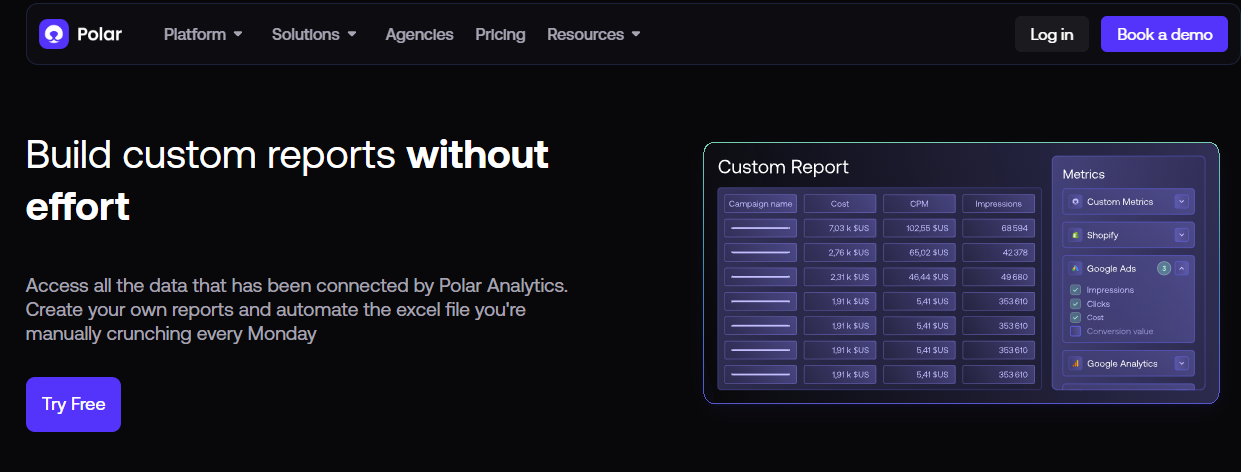This screenshot has height=472, width=1241.
Task: Click the Shopify bag icon
Action: tap(1076, 235)
